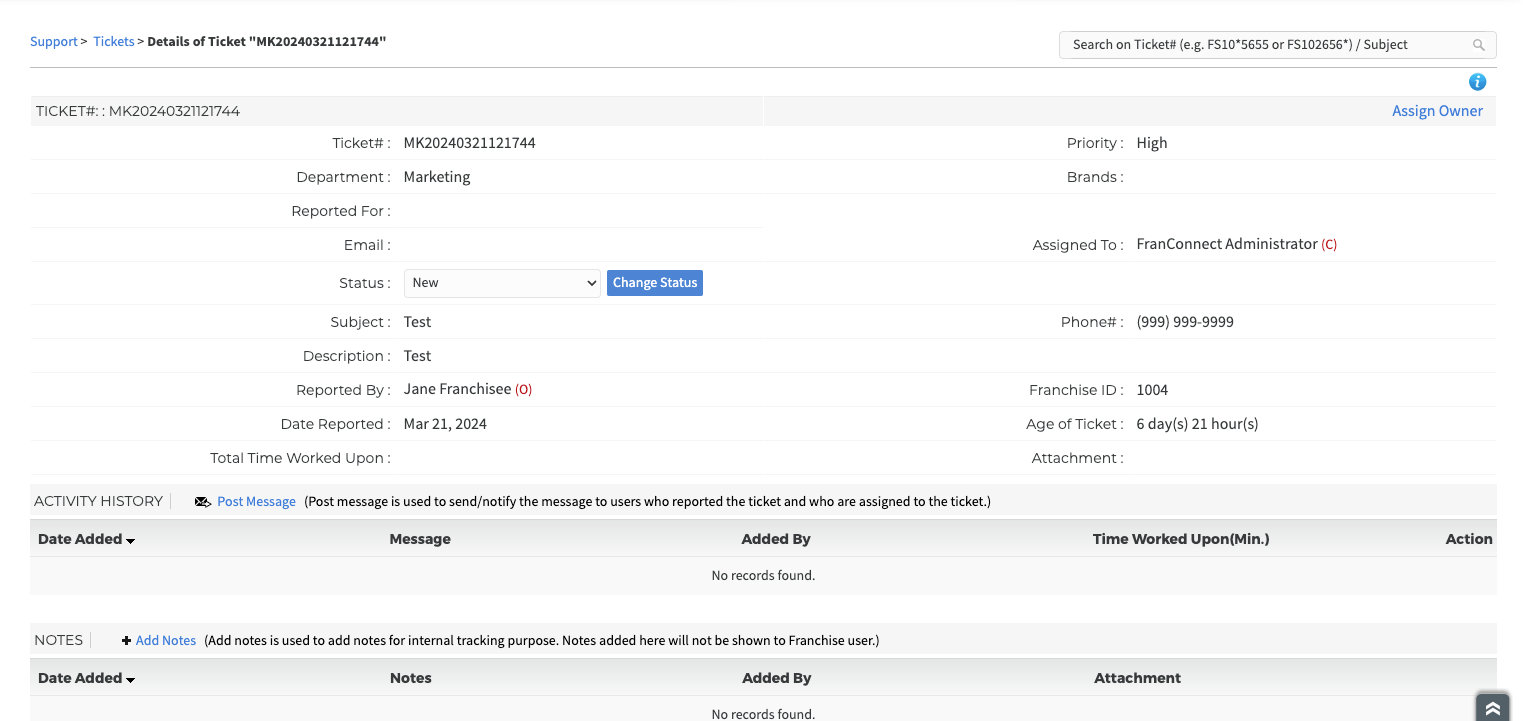Click the Mar 21, 2024 date value
This screenshot has width=1523, height=721.
click(x=445, y=424)
